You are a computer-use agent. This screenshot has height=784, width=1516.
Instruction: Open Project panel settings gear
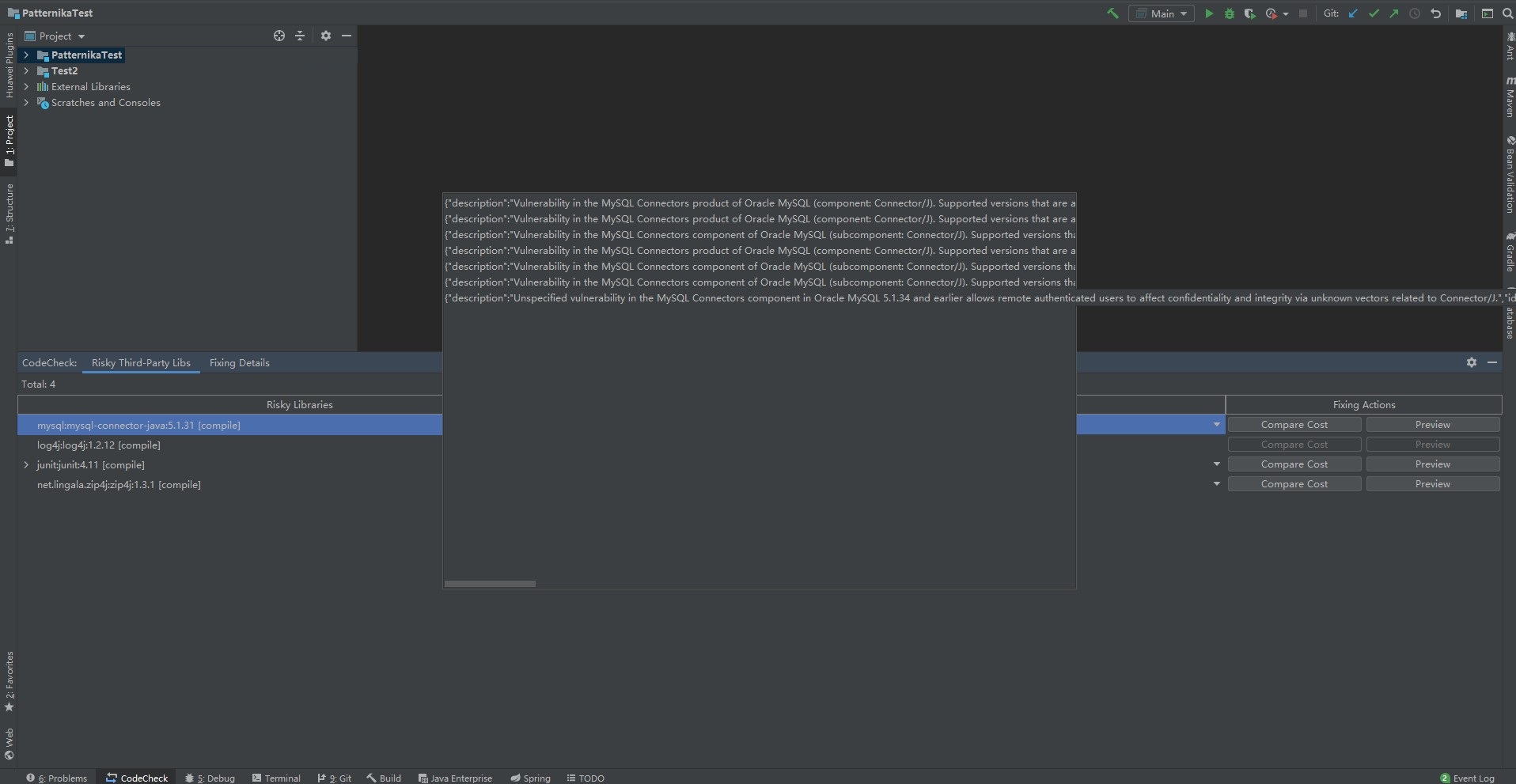(326, 36)
